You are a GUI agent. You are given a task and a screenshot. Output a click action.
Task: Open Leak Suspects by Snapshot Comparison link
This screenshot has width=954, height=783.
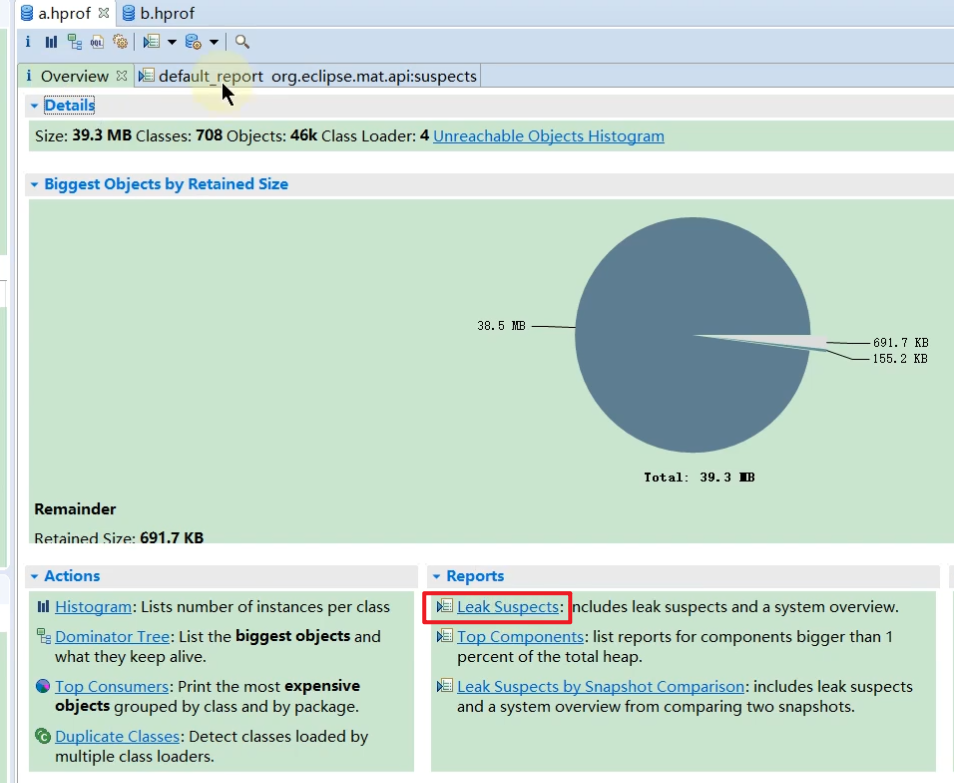[601, 686]
